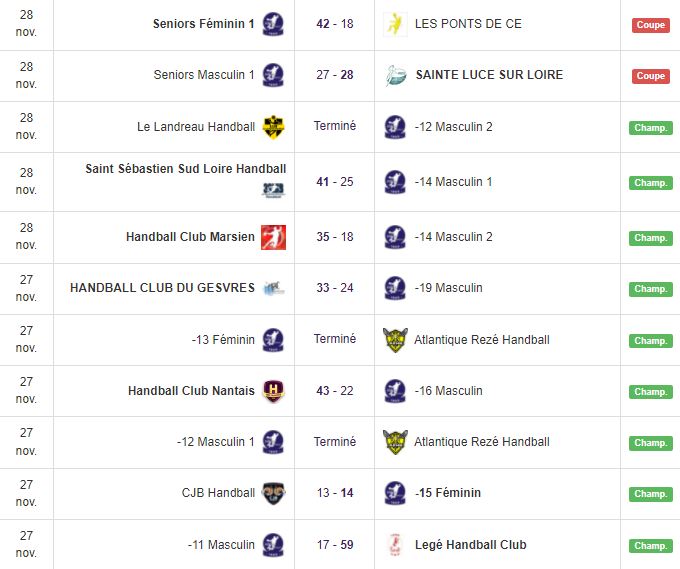Click Champ. badge on Le Landreau match
This screenshot has width=680, height=569.
650,128
